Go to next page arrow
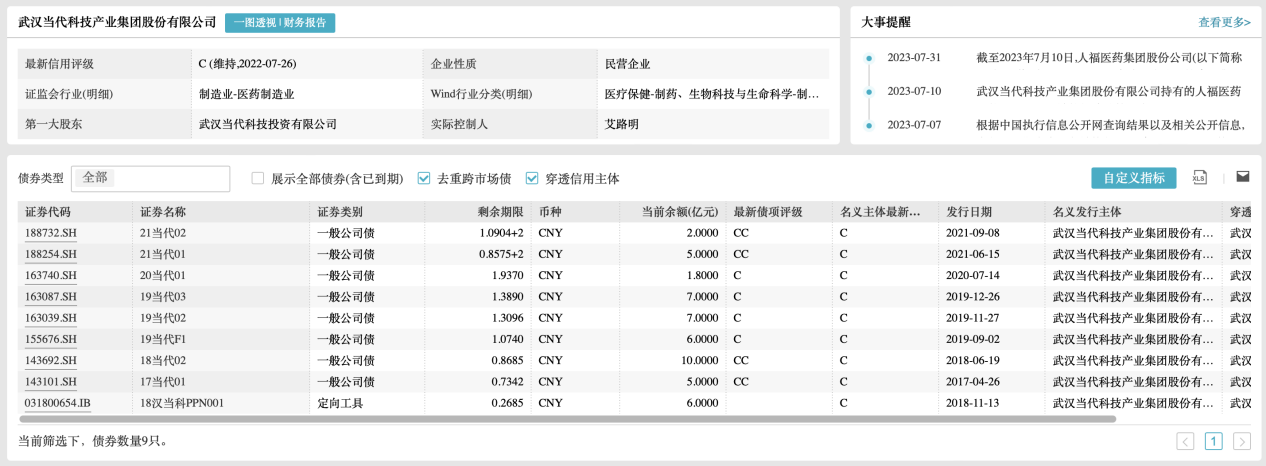This screenshot has height=466, width=1266. [x=1242, y=441]
